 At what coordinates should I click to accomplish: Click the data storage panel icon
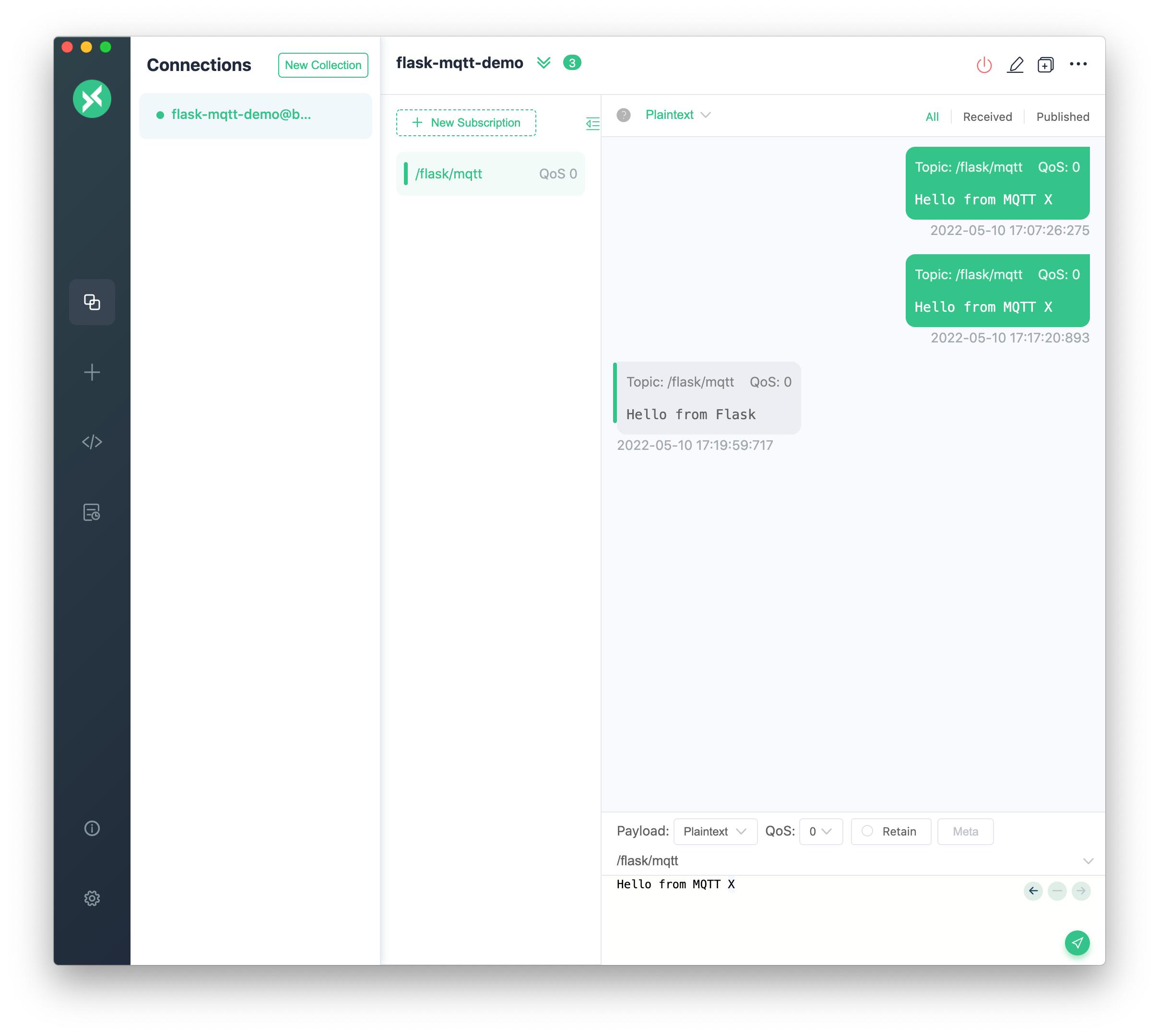[x=92, y=512]
